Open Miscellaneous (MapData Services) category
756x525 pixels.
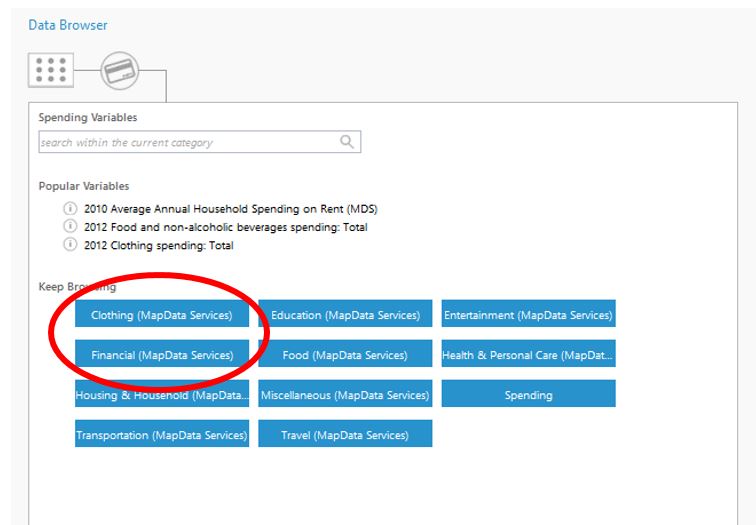click(x=345, y=393)
